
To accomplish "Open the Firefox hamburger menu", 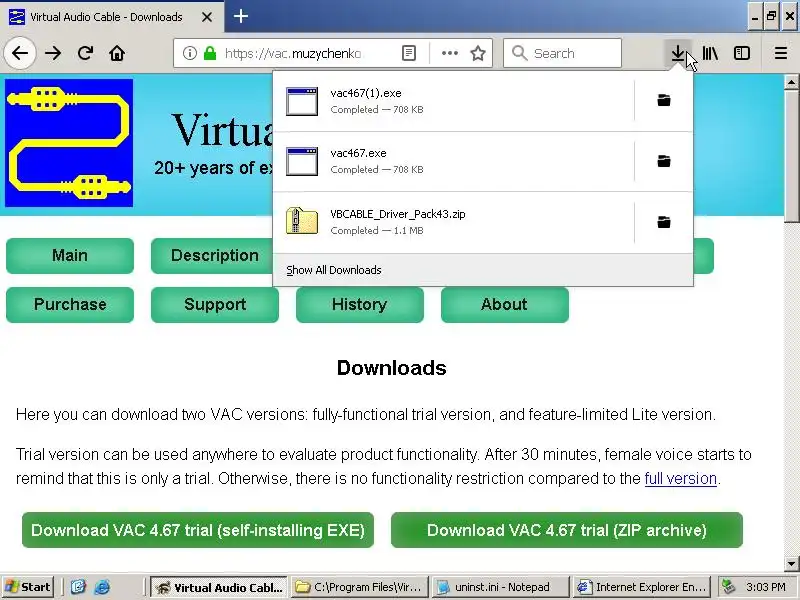I will [x=781, y=53].
